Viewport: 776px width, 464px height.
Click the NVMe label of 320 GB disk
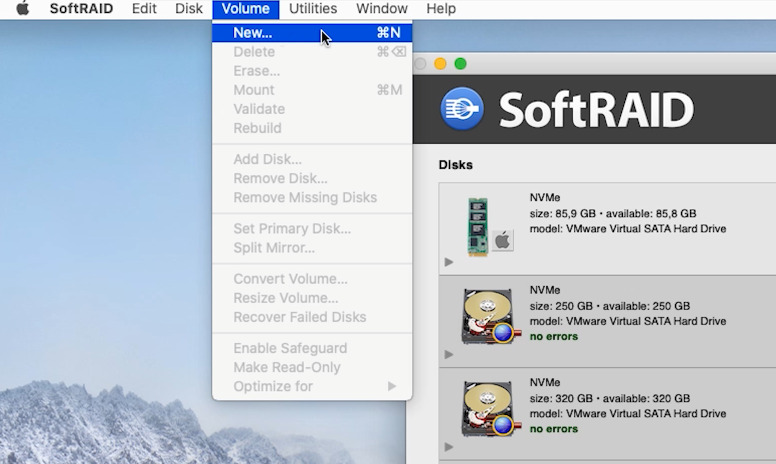click(x=545, y=382)
